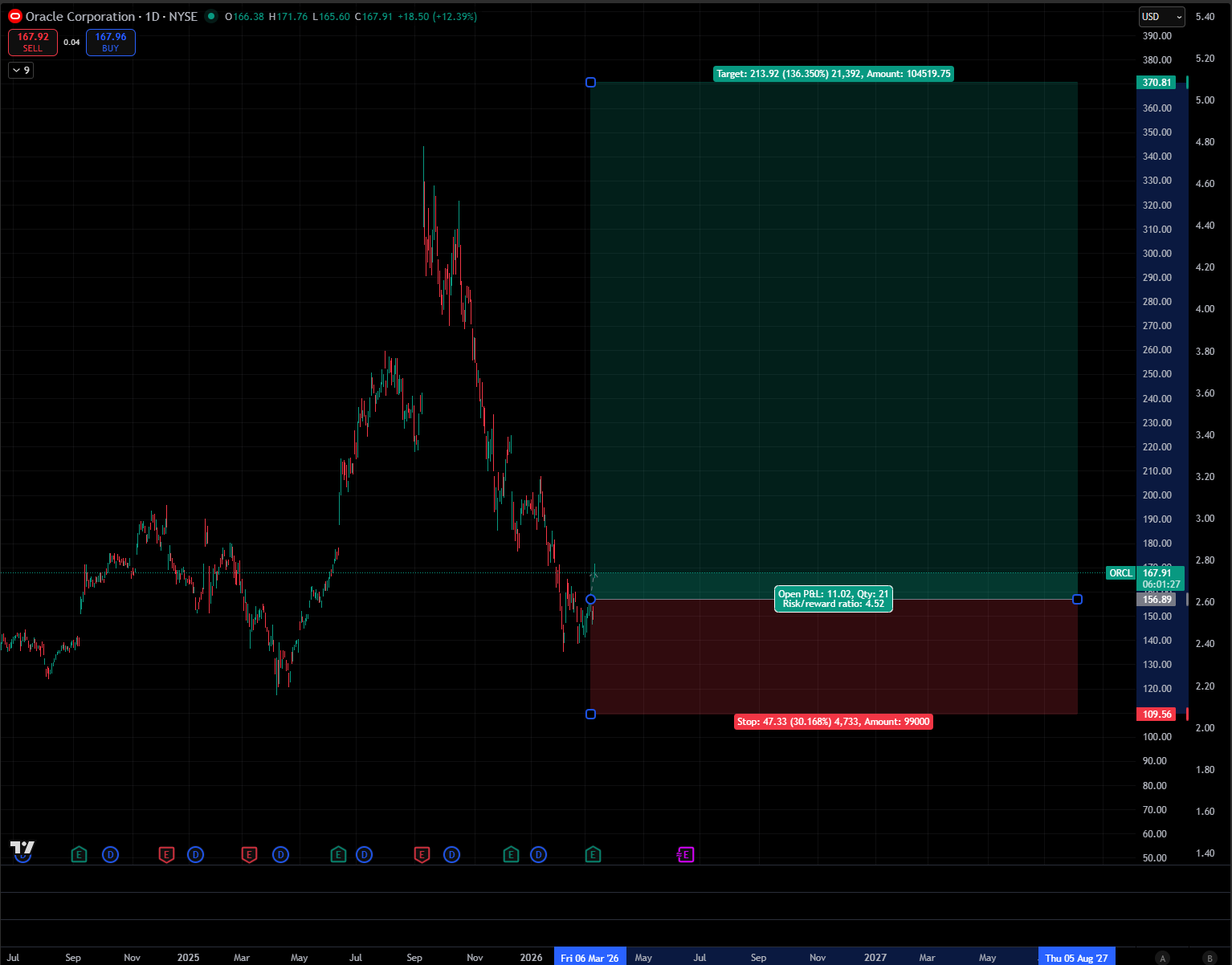Select the round entry handle of long position
The image size is (1232, 965).
590,600
